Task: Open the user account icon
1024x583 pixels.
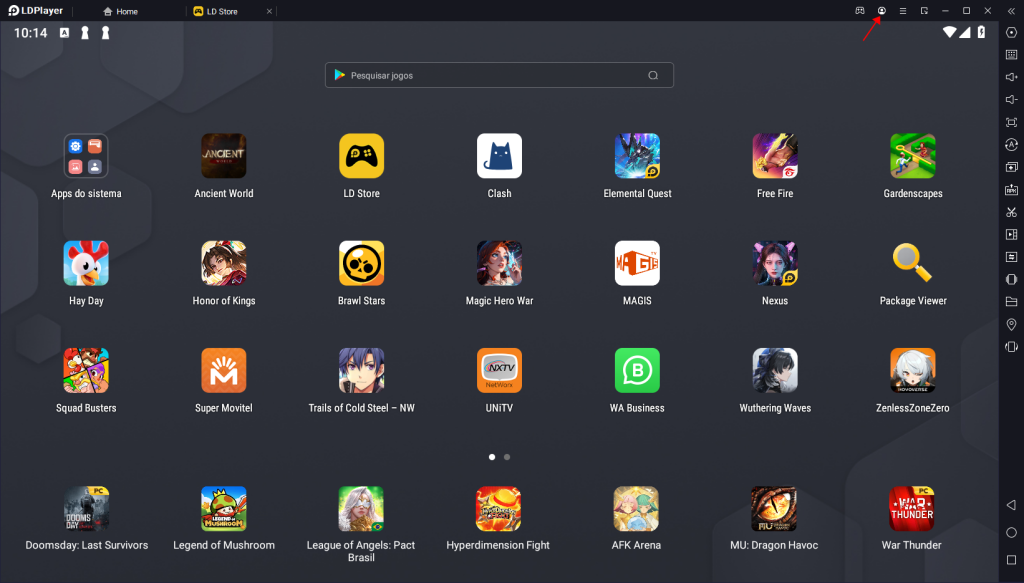Action: point(882,10)
